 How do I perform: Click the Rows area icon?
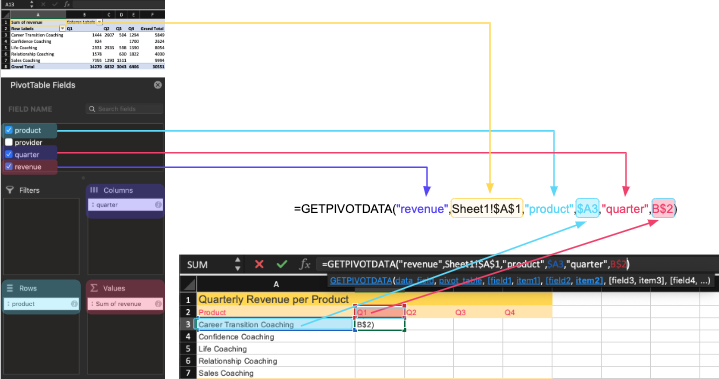[x=10, y=288]
